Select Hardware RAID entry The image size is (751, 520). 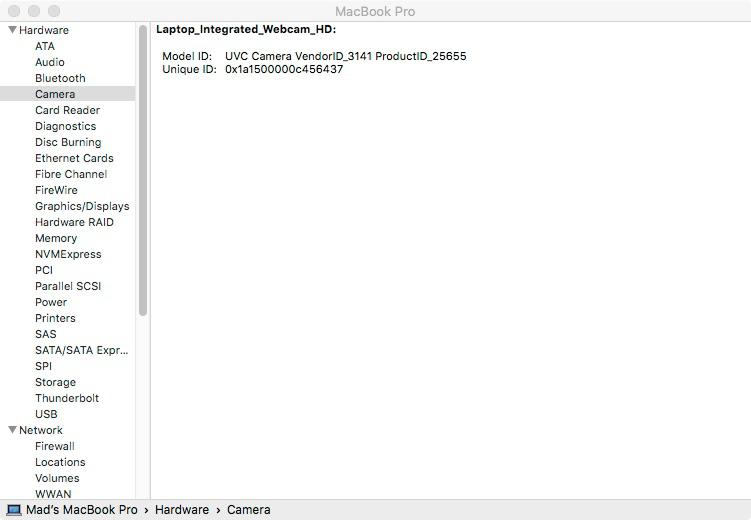click(x=74, y=222)
